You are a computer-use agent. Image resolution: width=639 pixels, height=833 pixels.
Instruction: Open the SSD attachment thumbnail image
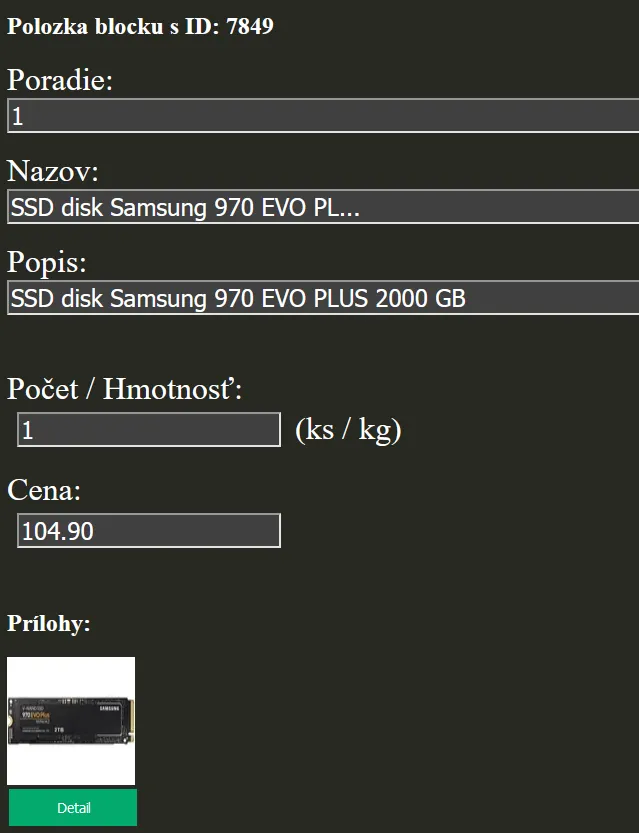tap(71, 720)
